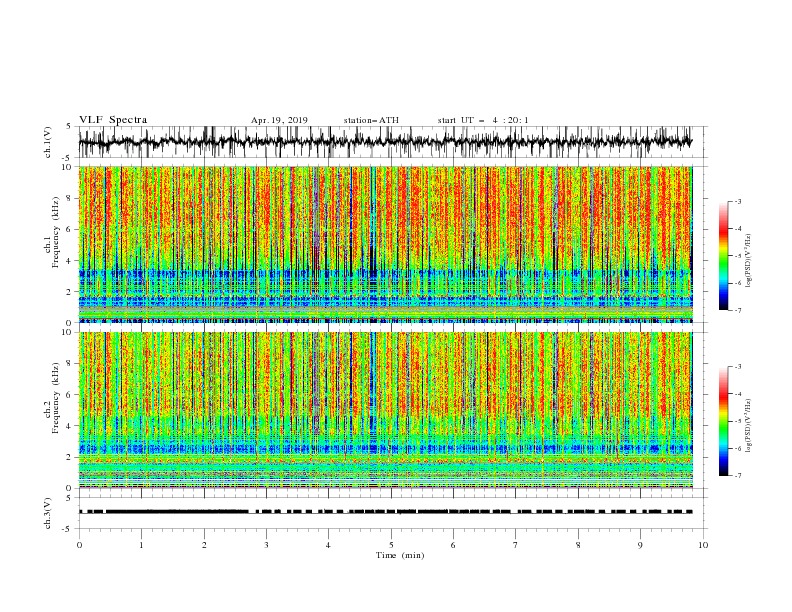The width and height of the screenshot is (792, 612).
Task: Click time axis tick label "3"
Action: click(x=266, y=545)
